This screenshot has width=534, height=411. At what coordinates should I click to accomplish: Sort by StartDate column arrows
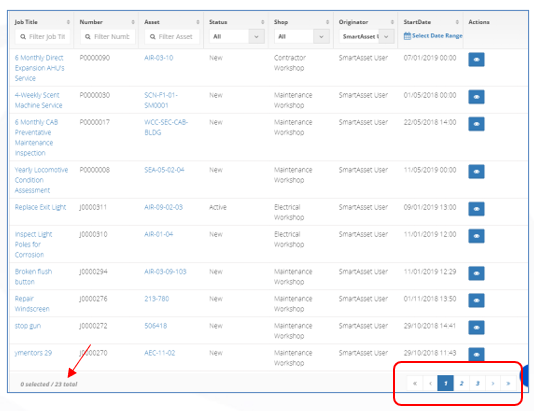(457, 22)
